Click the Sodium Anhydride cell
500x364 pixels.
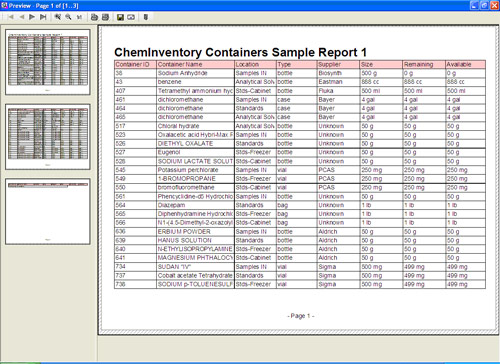[195, 73]
